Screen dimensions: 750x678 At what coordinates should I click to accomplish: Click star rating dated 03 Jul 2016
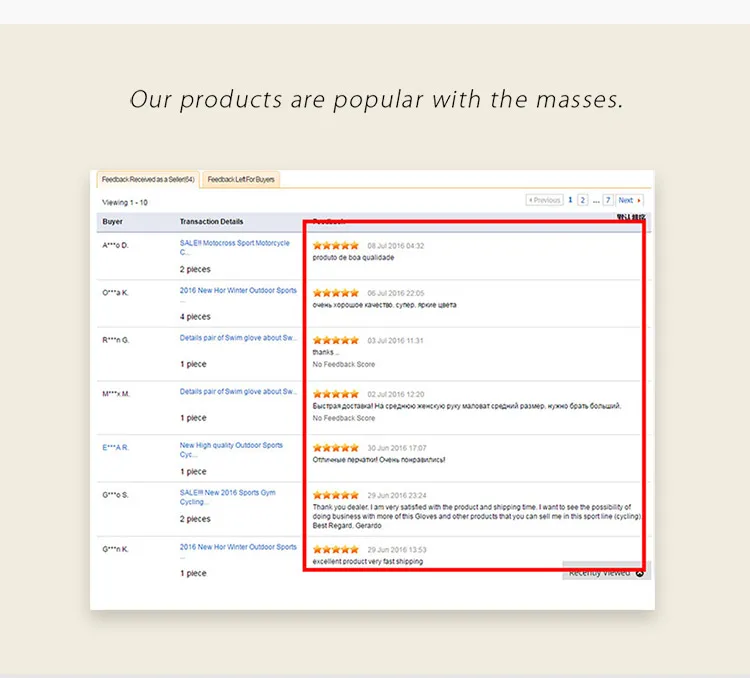click(335, 340)
